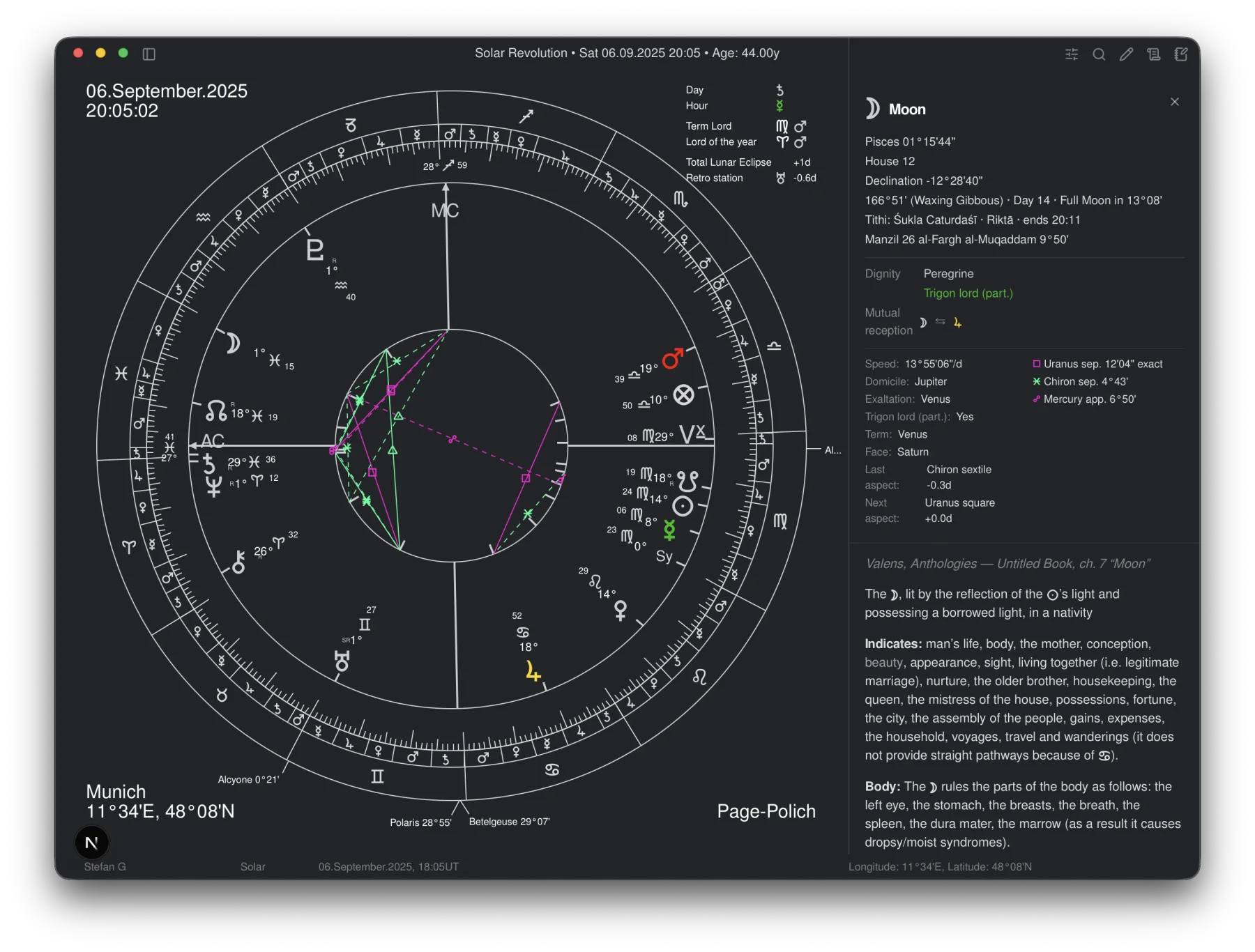Select the red Mars glyph at 19° Libra
1255x952 pixels.
point(673,359)
